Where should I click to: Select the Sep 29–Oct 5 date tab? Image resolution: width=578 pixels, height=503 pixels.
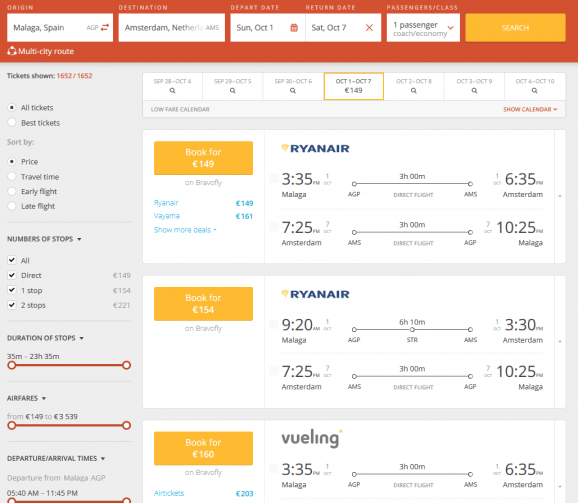pos(233,86)
